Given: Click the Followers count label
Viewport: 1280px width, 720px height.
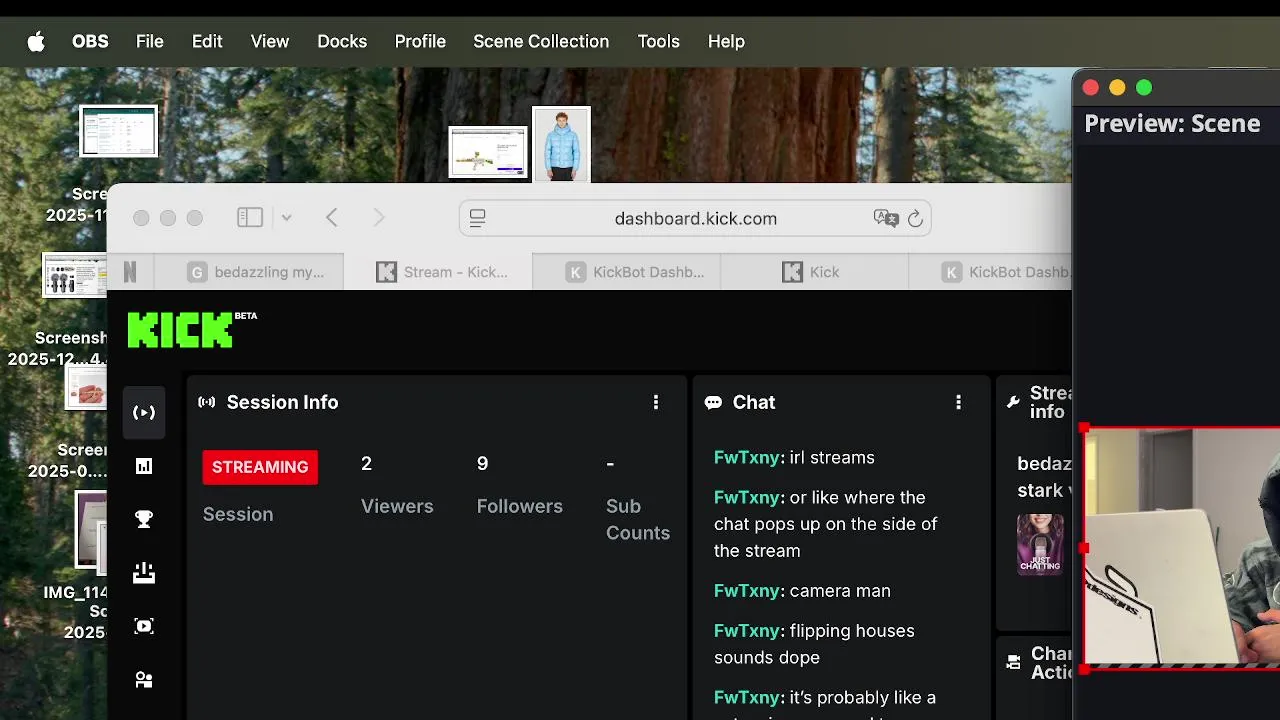Looking at the screenshot, I should coord(520,506).
